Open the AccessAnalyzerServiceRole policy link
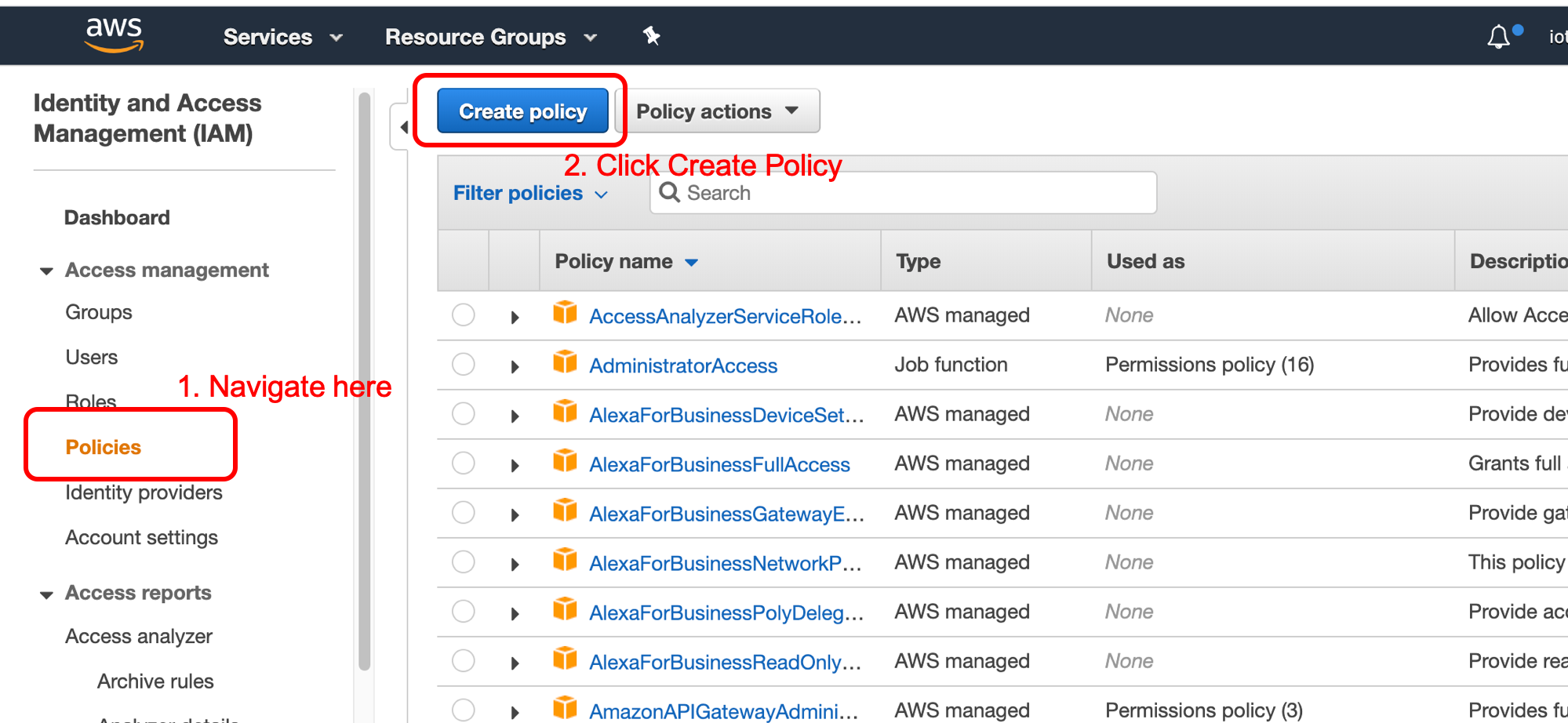The width and height of the screenshot is (1568, 723). tap(726, 316)
